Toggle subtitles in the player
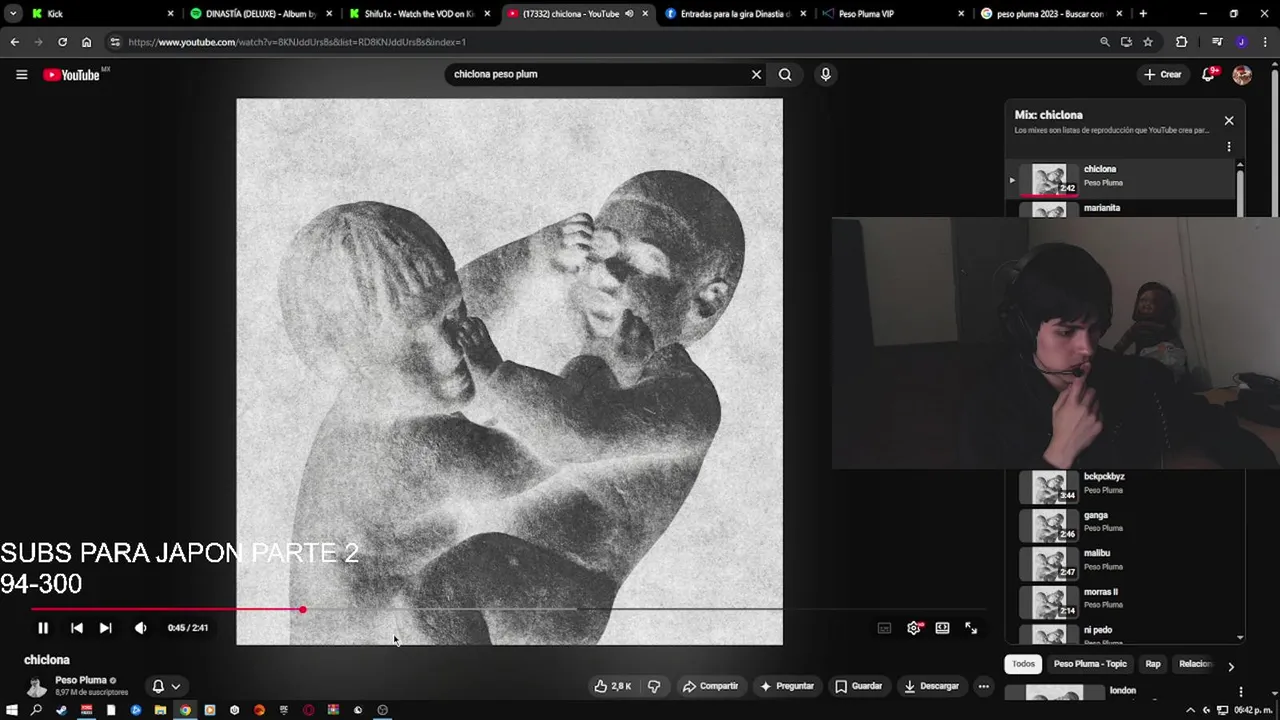 pos(884,628)
